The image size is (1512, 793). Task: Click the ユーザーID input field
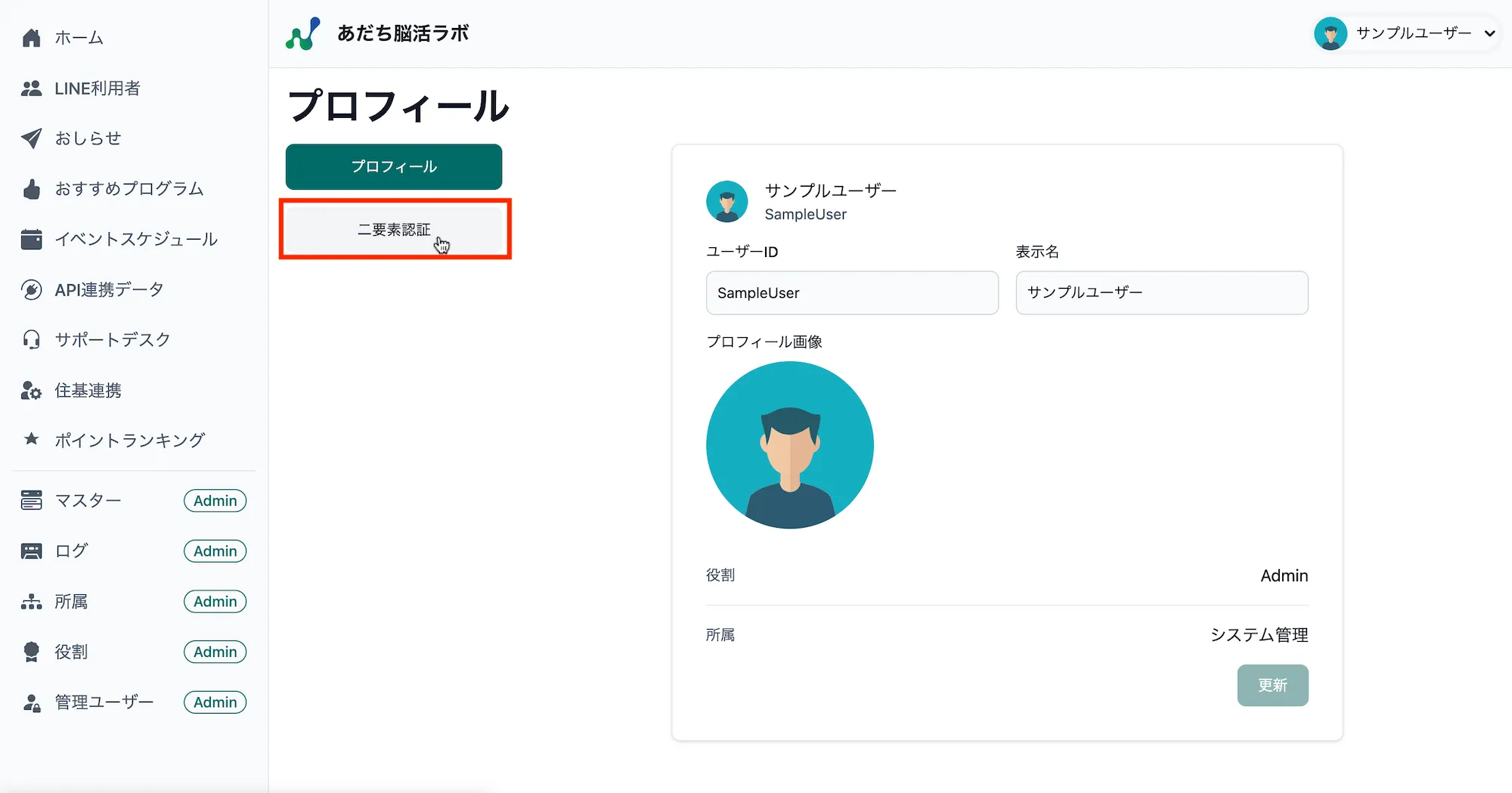[x=852, y=293]
